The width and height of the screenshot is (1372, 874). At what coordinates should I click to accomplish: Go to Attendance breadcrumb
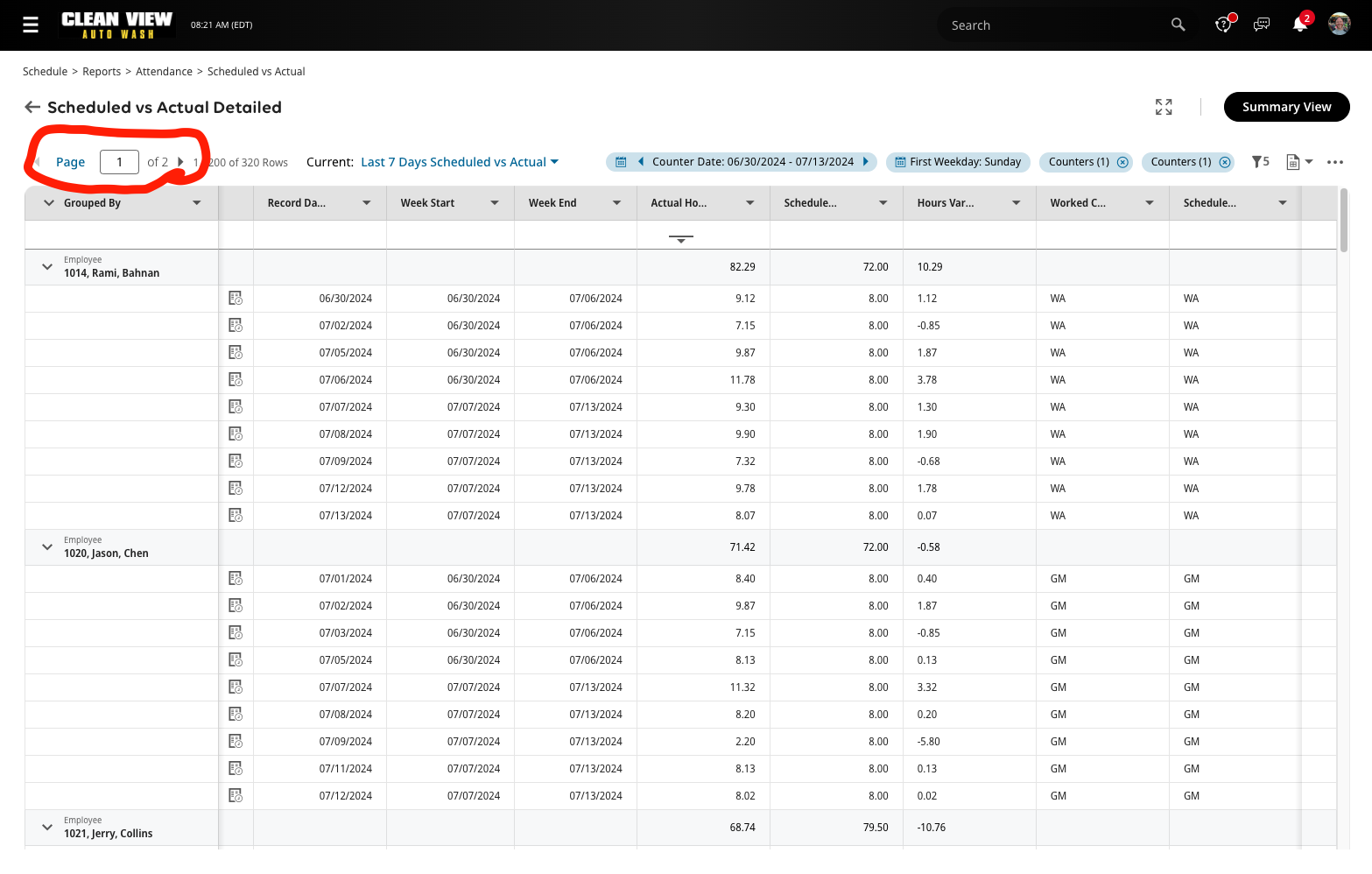click(x=164, y=72)
